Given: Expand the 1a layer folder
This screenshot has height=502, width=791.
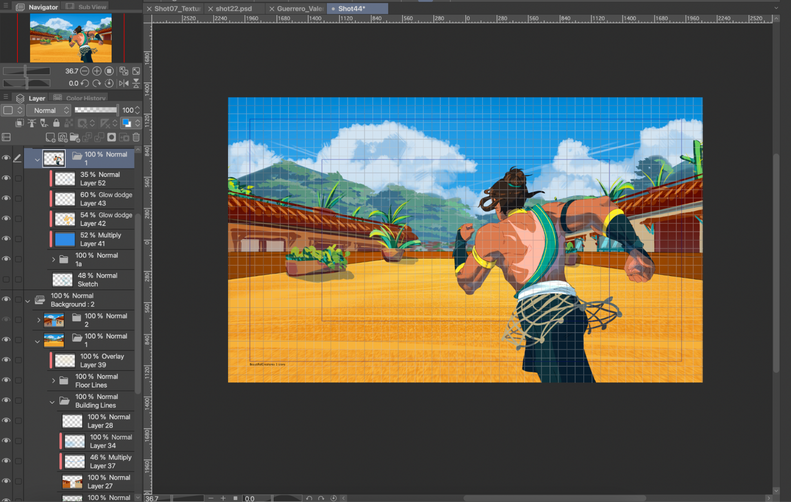Looking at the screenshot, I should 53,259.
